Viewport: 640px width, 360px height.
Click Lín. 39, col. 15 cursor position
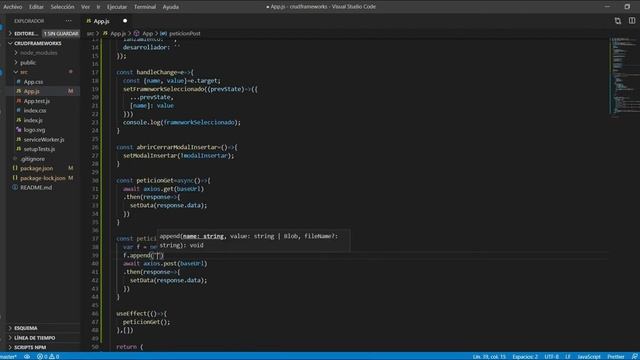[x=489, y=356]
